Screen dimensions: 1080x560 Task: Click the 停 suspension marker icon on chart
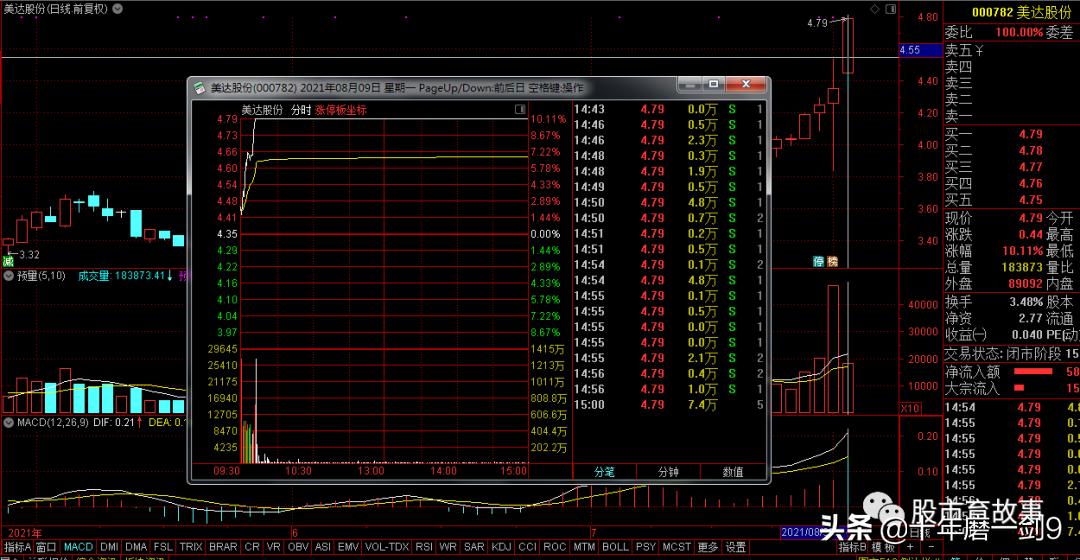[818, 261]
